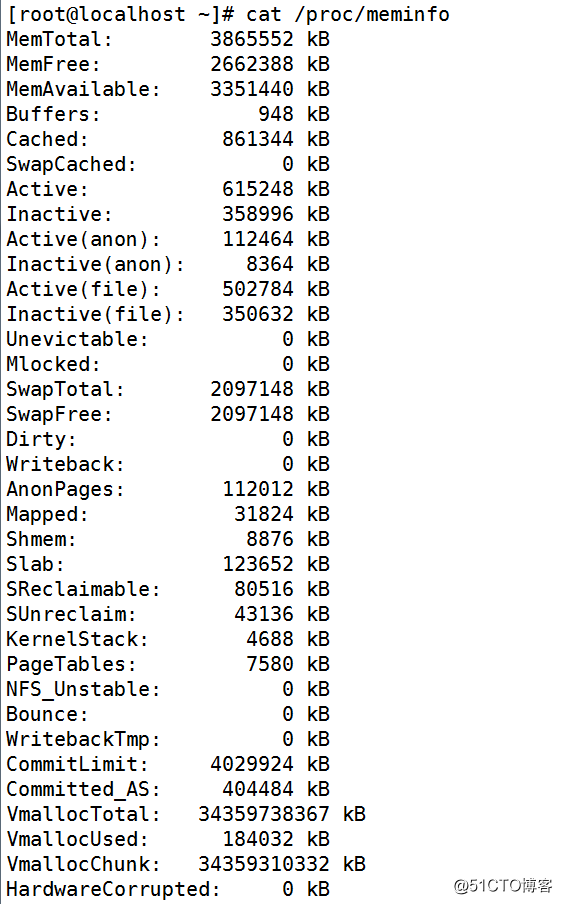The height and width of the screenshot is (904, 562).
Task: Click the AnonPages value 112012
Action: (x=258, y=489)
